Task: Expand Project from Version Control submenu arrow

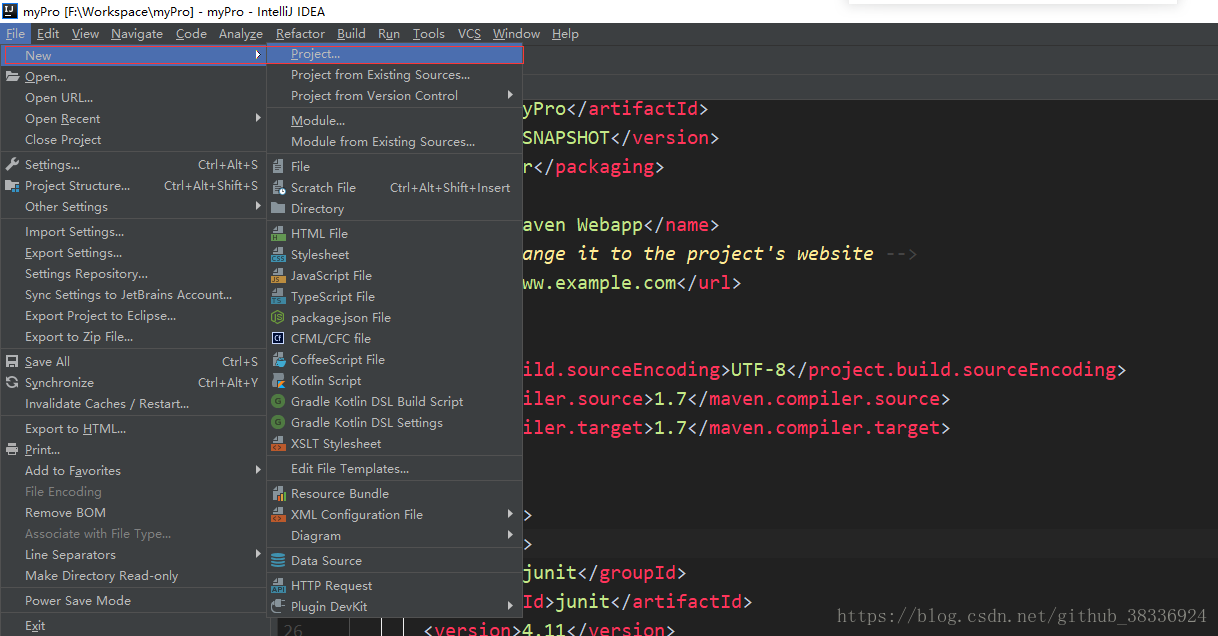Action: tap(511, 95)
